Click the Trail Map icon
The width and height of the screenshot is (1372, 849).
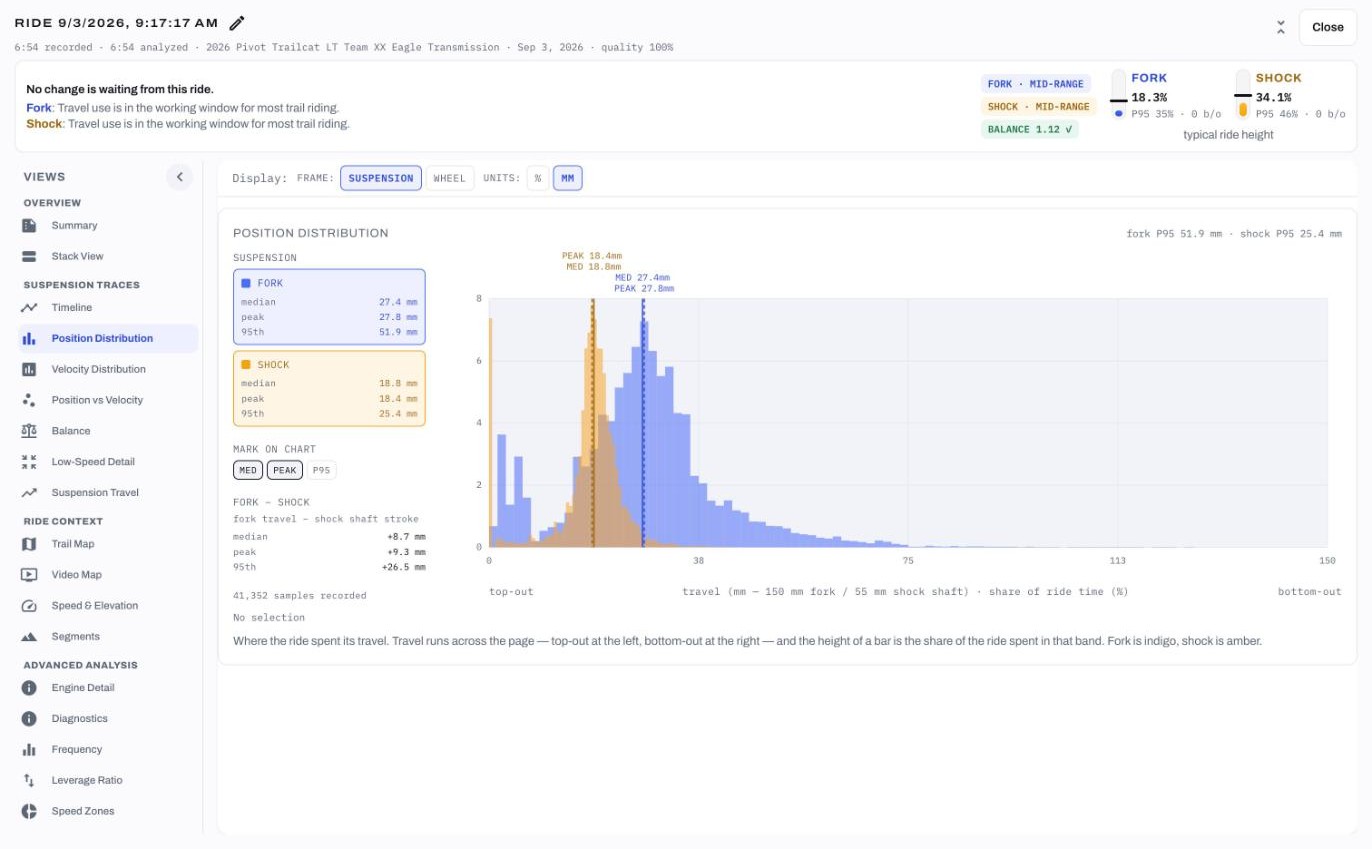[29, 544]
